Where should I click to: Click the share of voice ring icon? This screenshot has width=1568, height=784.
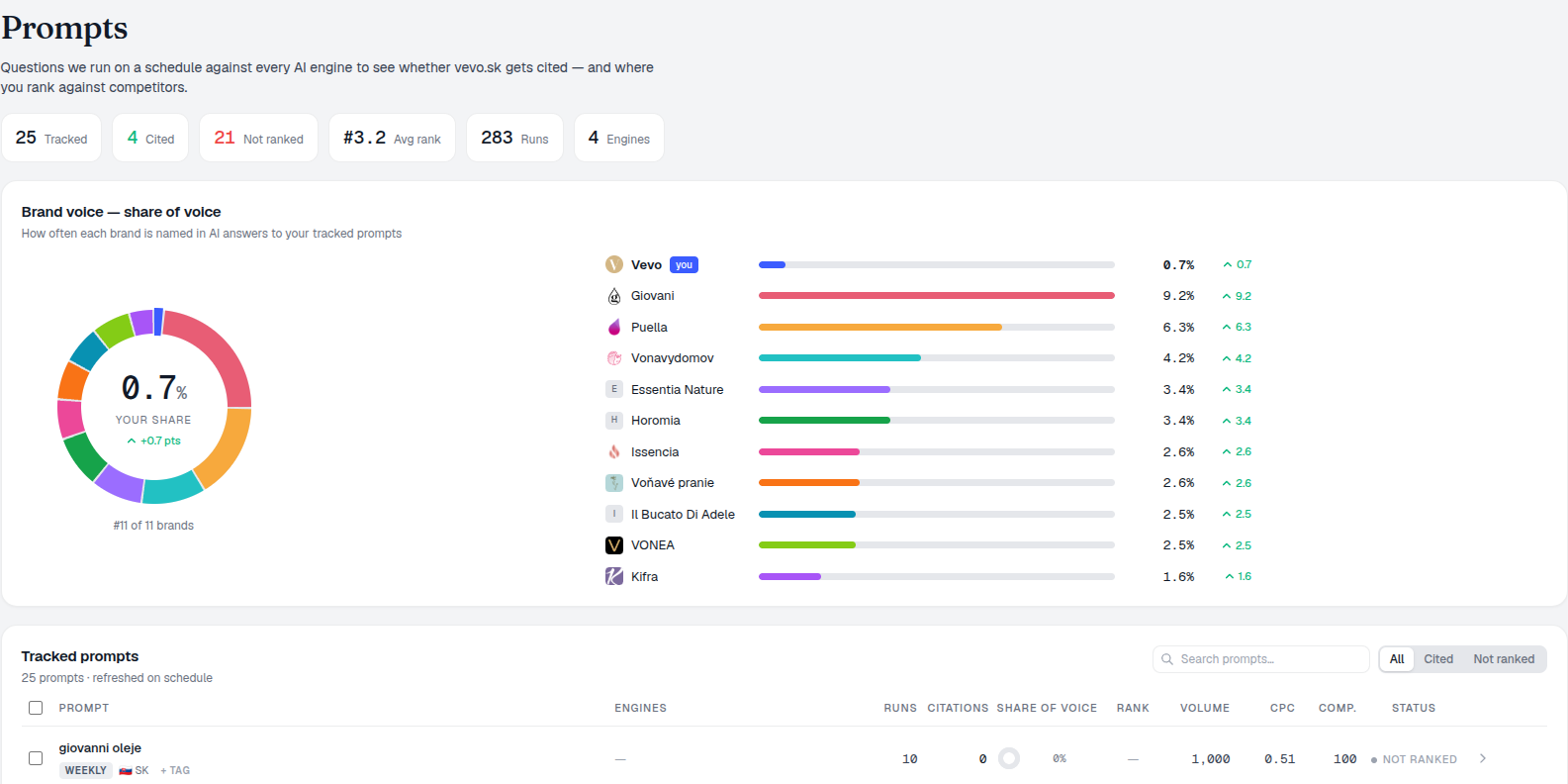pos(1009,758)
